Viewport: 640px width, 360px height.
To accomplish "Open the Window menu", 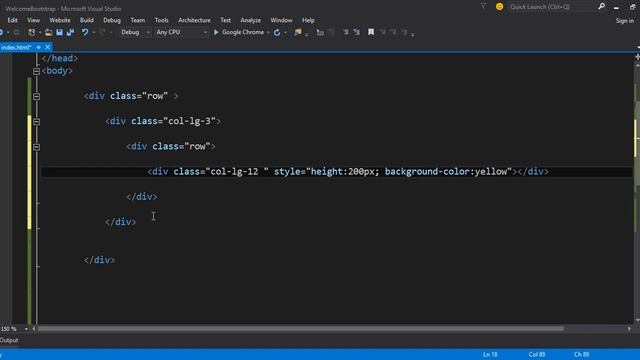I will (281, 20).
